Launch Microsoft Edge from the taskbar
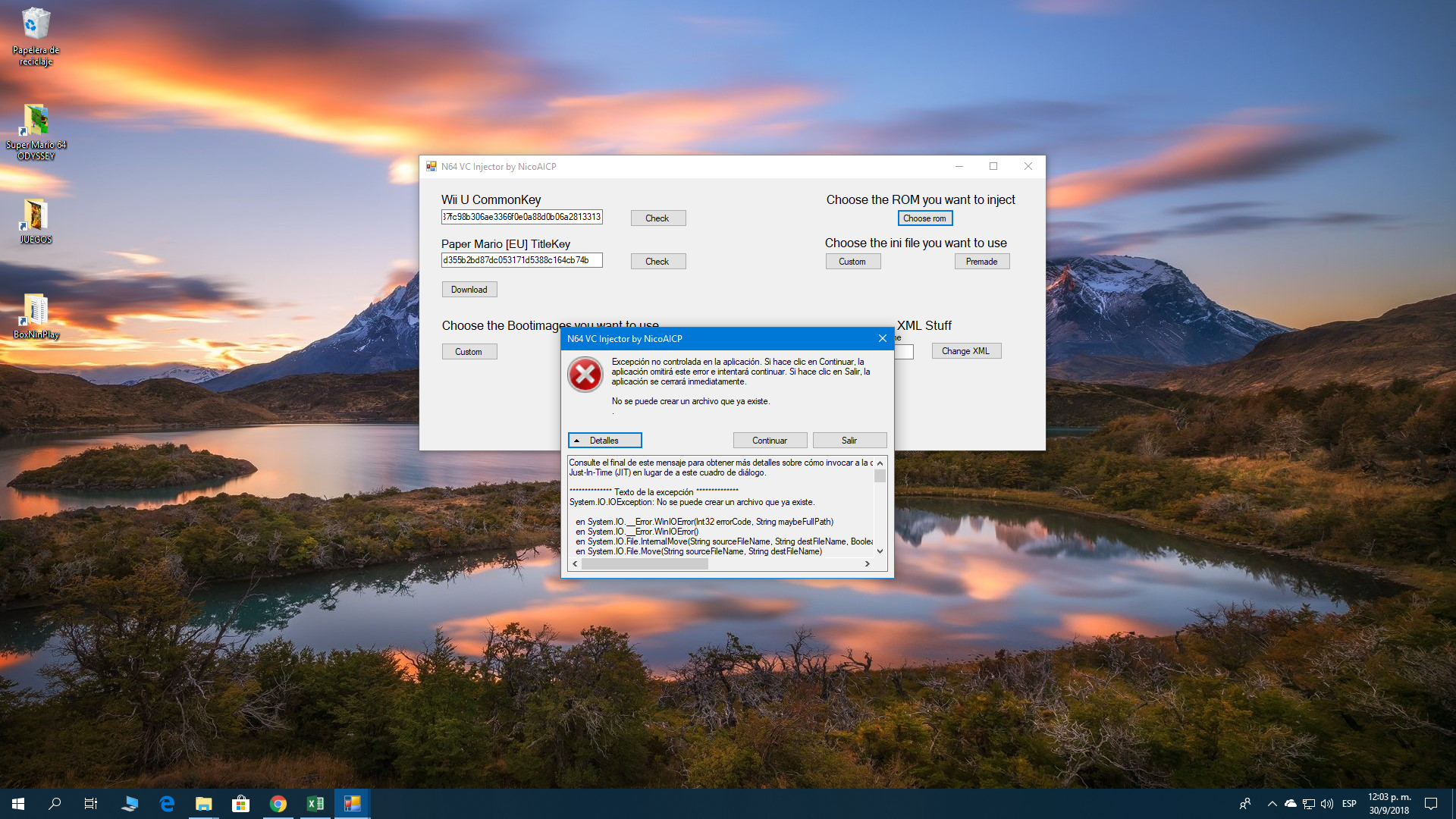The image size is (1456, 819). pyautogui.click(x=167, y=804)
